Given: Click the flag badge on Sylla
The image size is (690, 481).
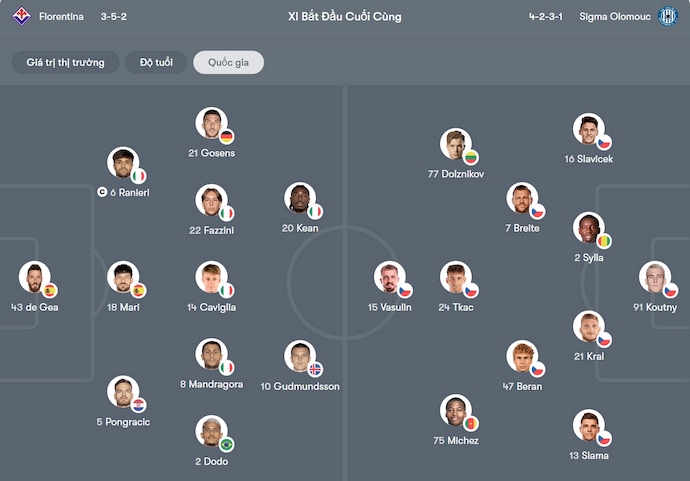Looking at the screenshot, I should click(604, 241).
